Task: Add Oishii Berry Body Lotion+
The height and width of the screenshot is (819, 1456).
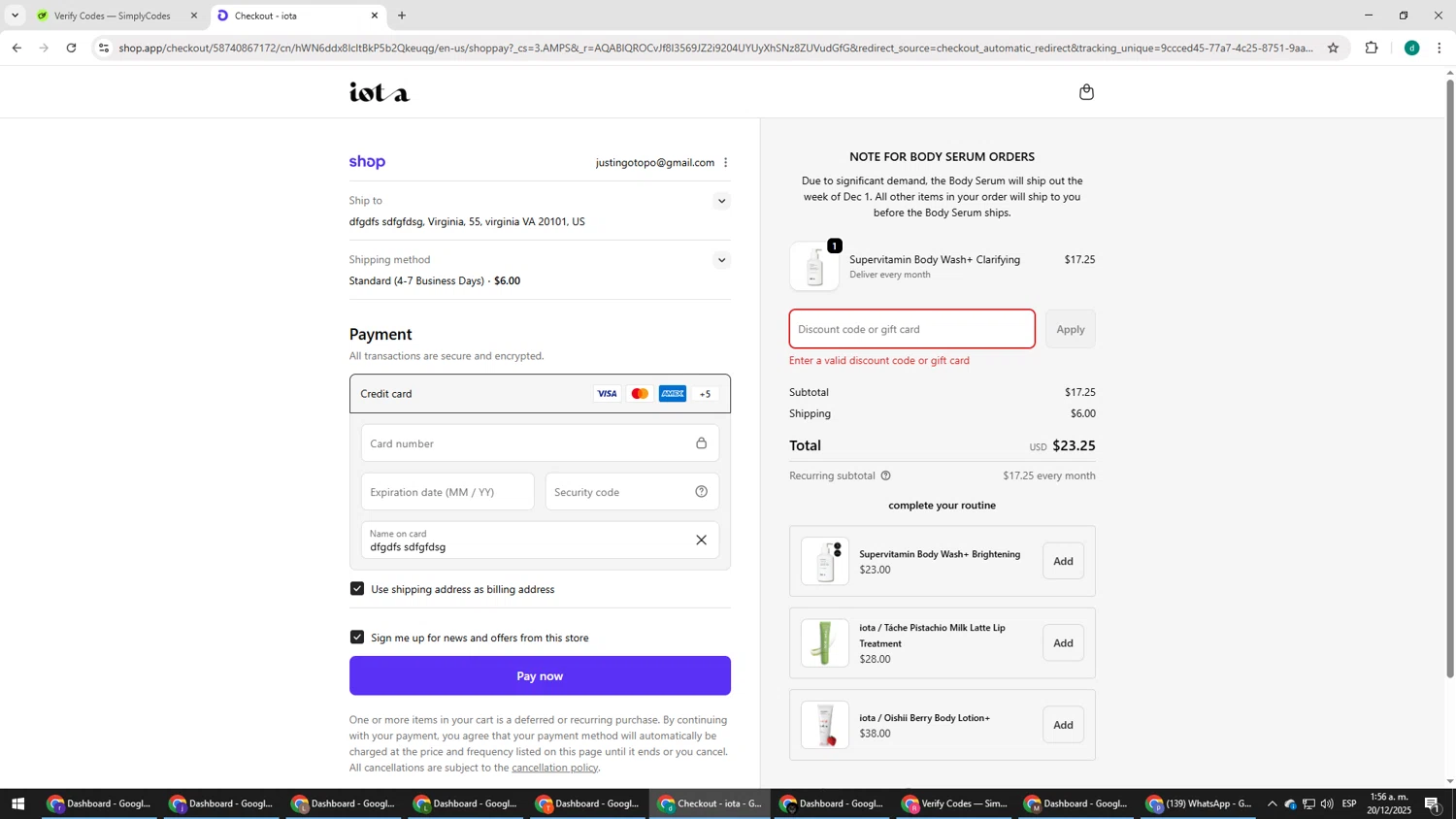Action: [x=1063, y=725]
